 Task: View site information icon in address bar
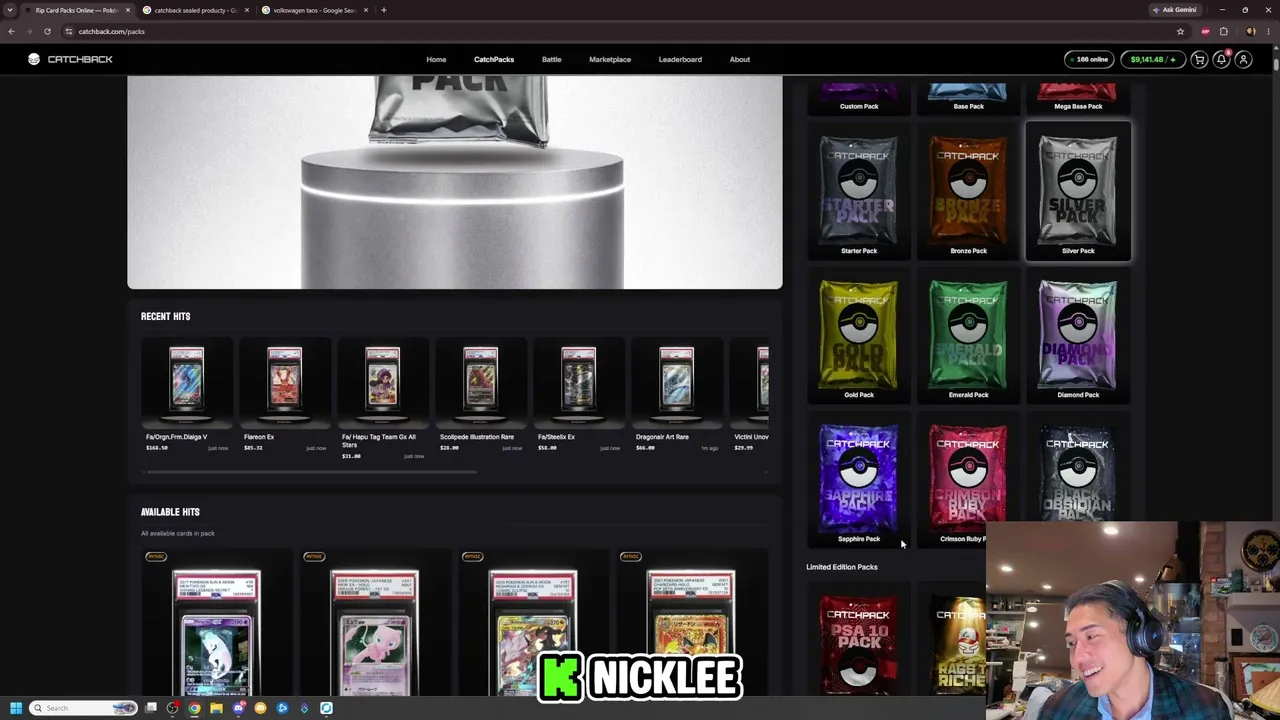(x=69, y=31)
